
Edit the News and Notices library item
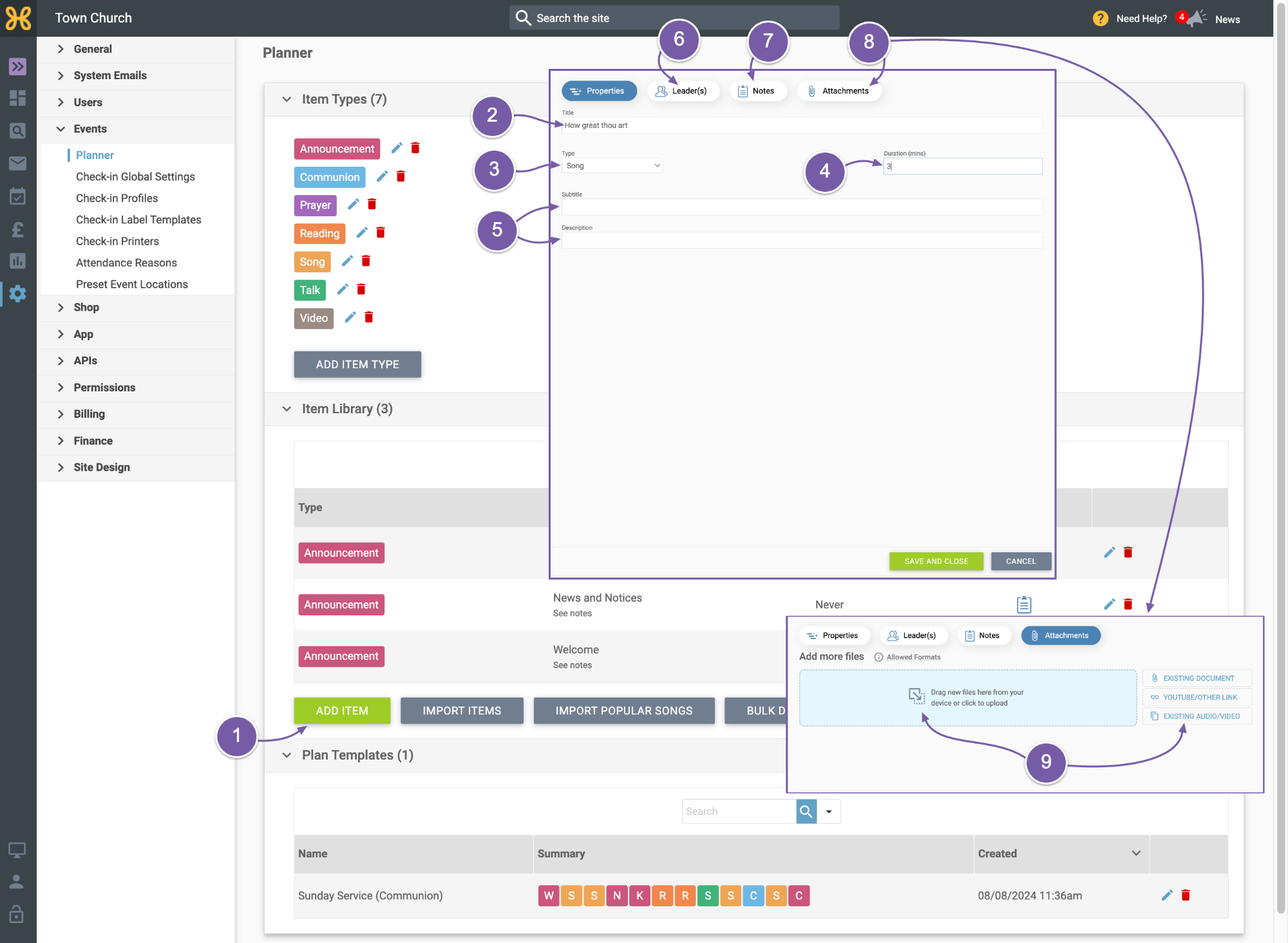tap(1110, 604)
